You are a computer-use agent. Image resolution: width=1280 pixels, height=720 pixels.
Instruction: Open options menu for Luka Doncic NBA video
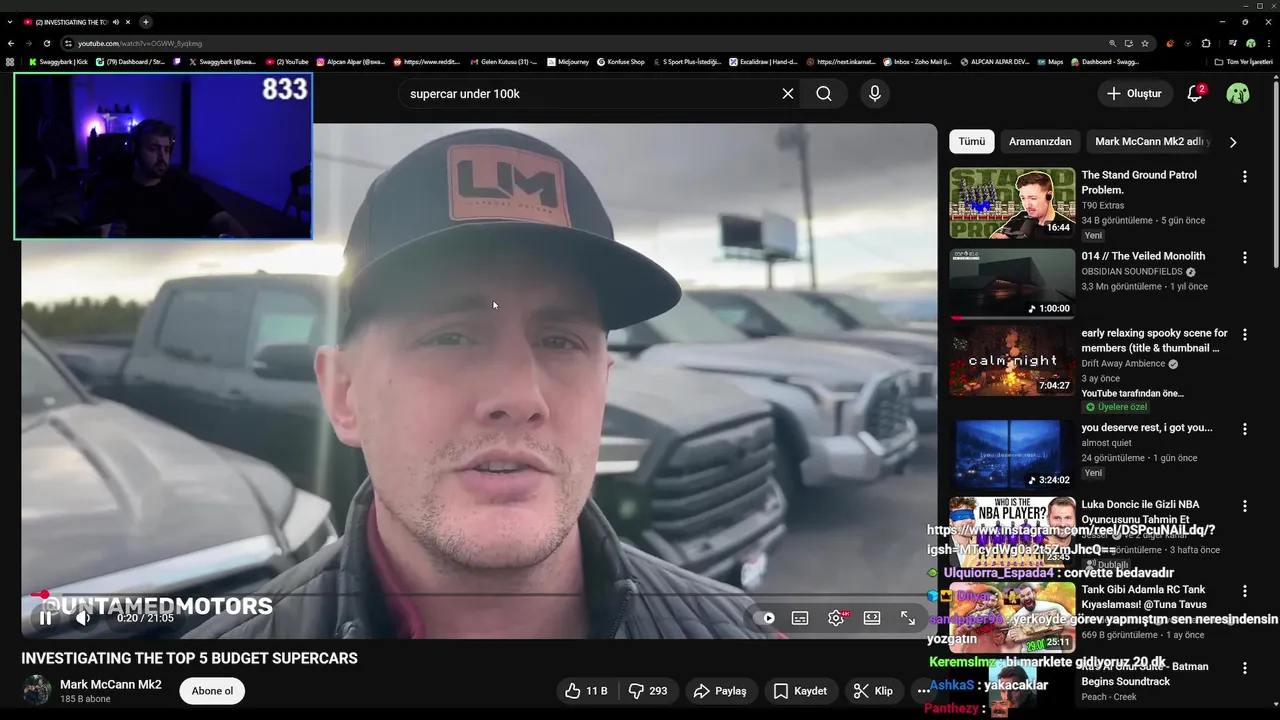(x=1245, y=506)
